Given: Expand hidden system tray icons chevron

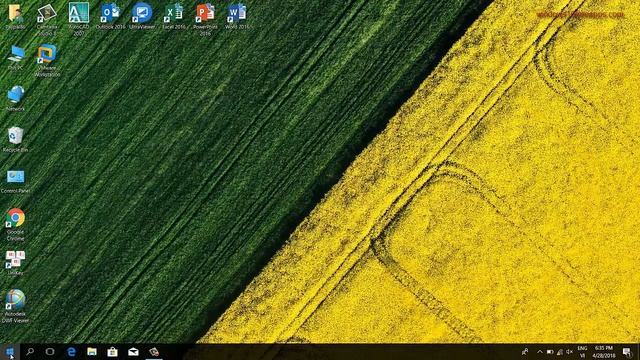Looking at the screenshot, I should coord(540,352).
